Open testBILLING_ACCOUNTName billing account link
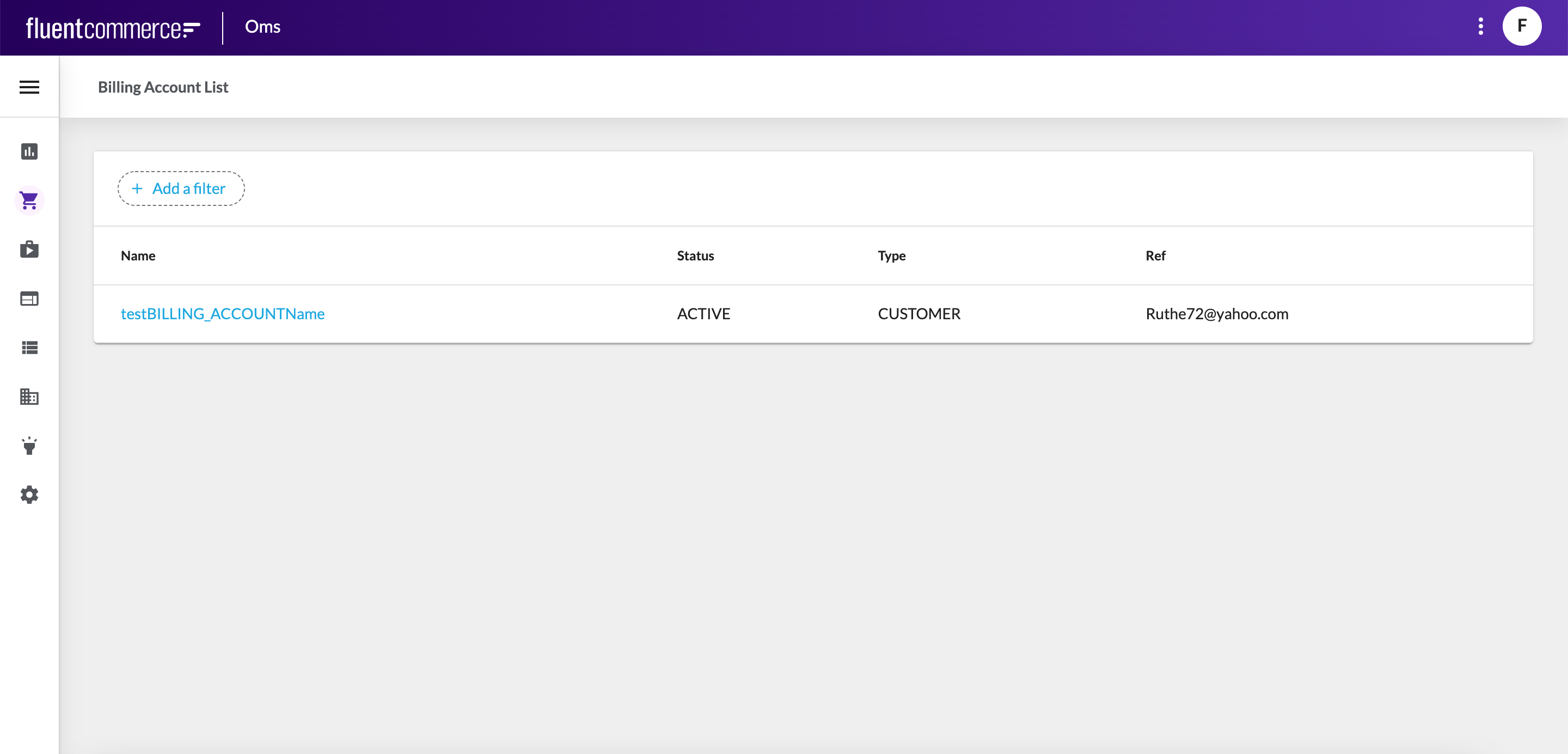Viewport: 1568px width, 754px height. point(222,314)
